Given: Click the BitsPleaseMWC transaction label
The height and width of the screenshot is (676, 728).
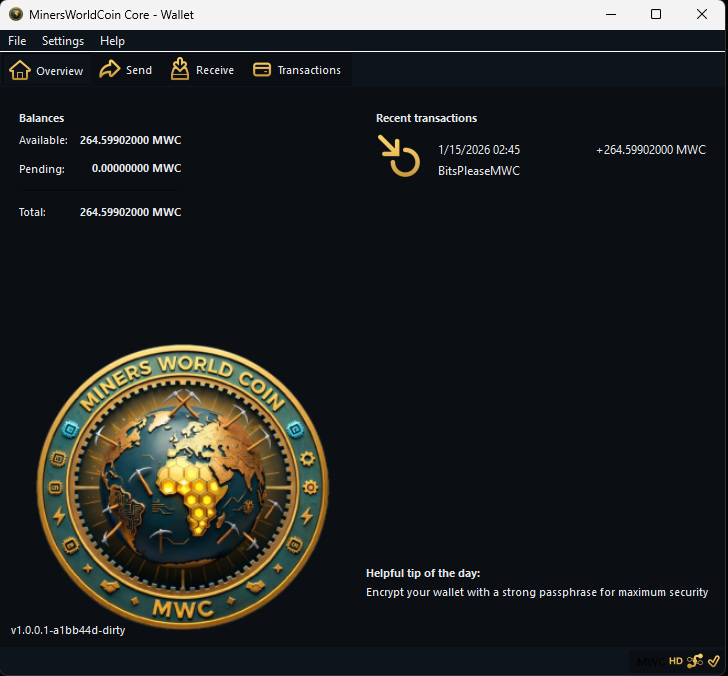Looking at the screenshot, I should [x=479, y=171].
